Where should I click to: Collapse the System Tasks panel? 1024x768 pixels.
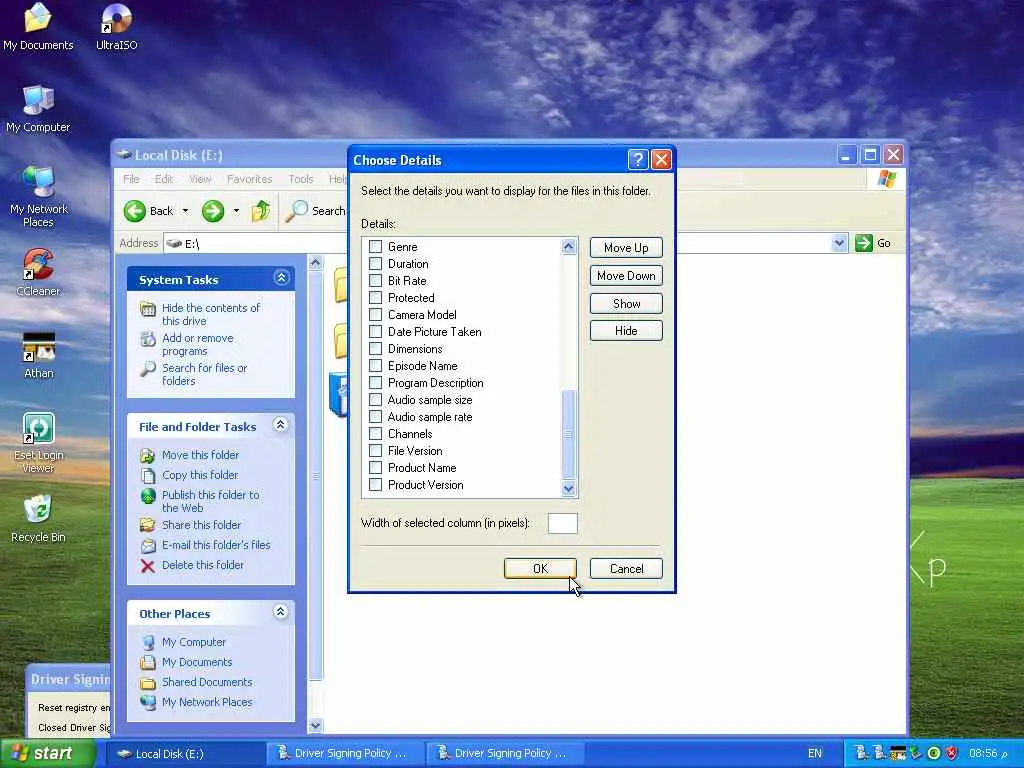(281, 278)
